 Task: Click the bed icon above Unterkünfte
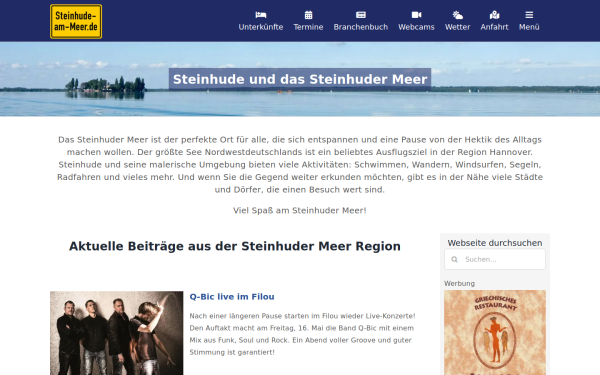pos(261,15)
